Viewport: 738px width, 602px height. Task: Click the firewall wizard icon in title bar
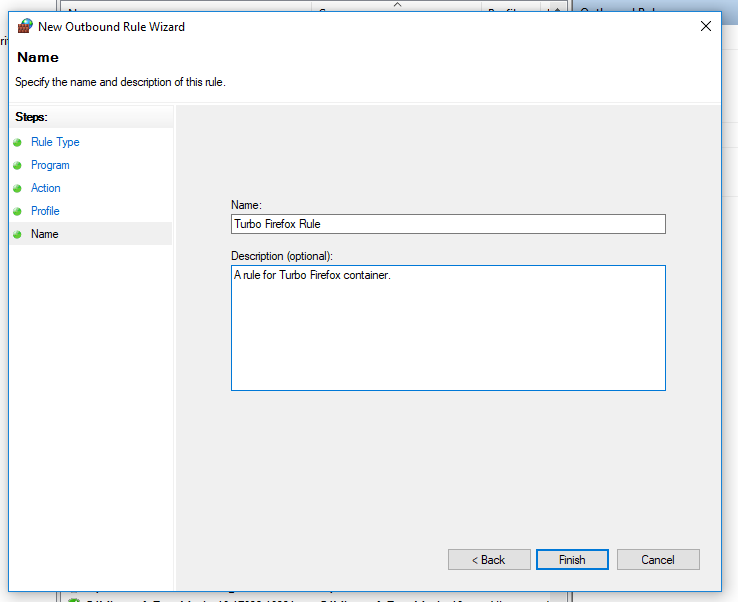26,27
